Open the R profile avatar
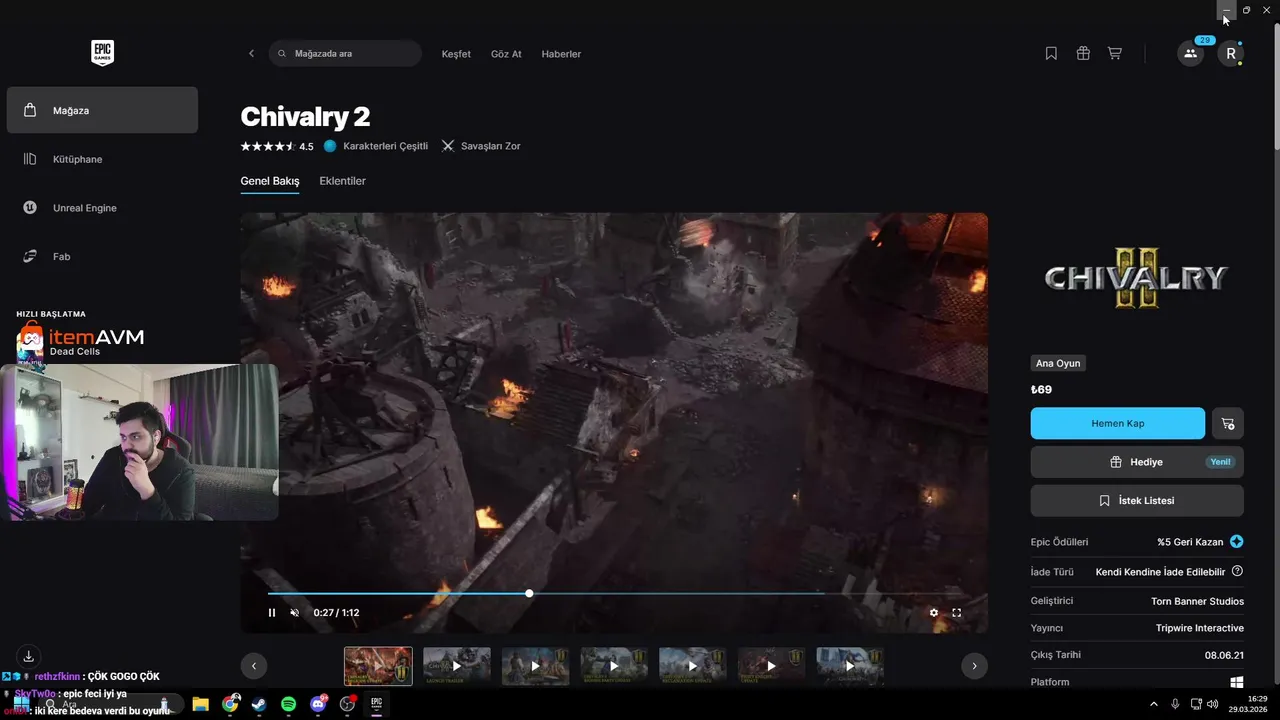Screen dimensions: 1280x720 (1231, 54)
